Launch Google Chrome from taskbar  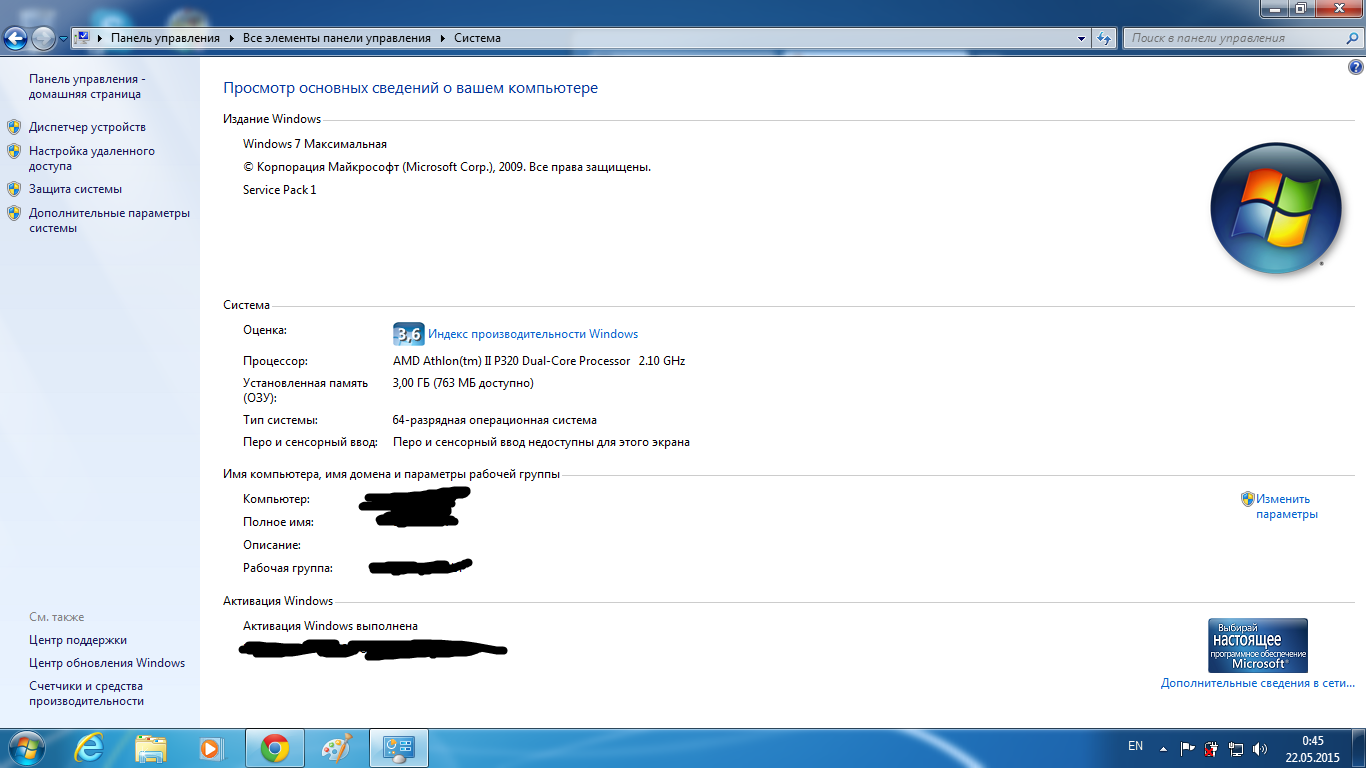point(275,748)
